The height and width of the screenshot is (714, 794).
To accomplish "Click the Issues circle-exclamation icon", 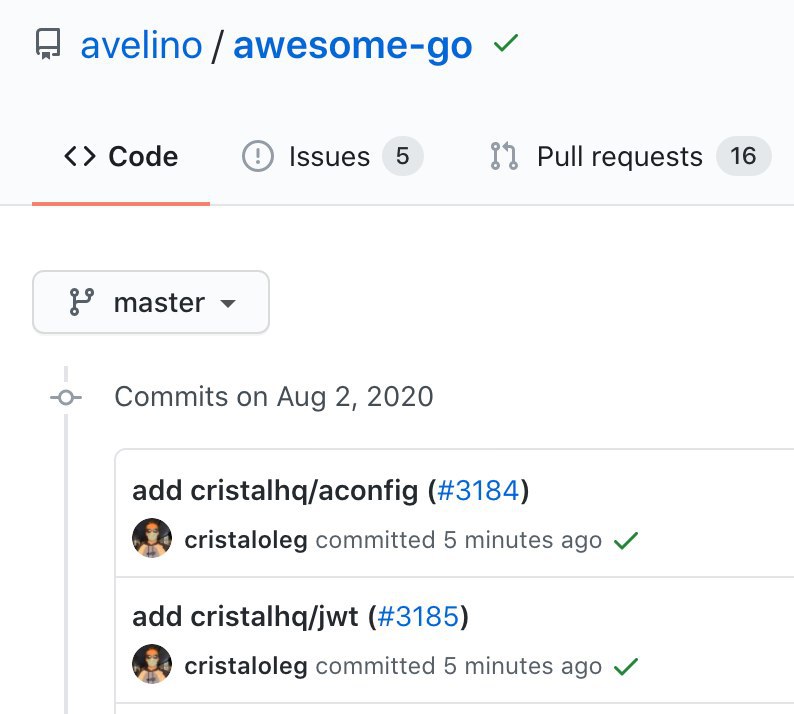I will pos(258,156).
